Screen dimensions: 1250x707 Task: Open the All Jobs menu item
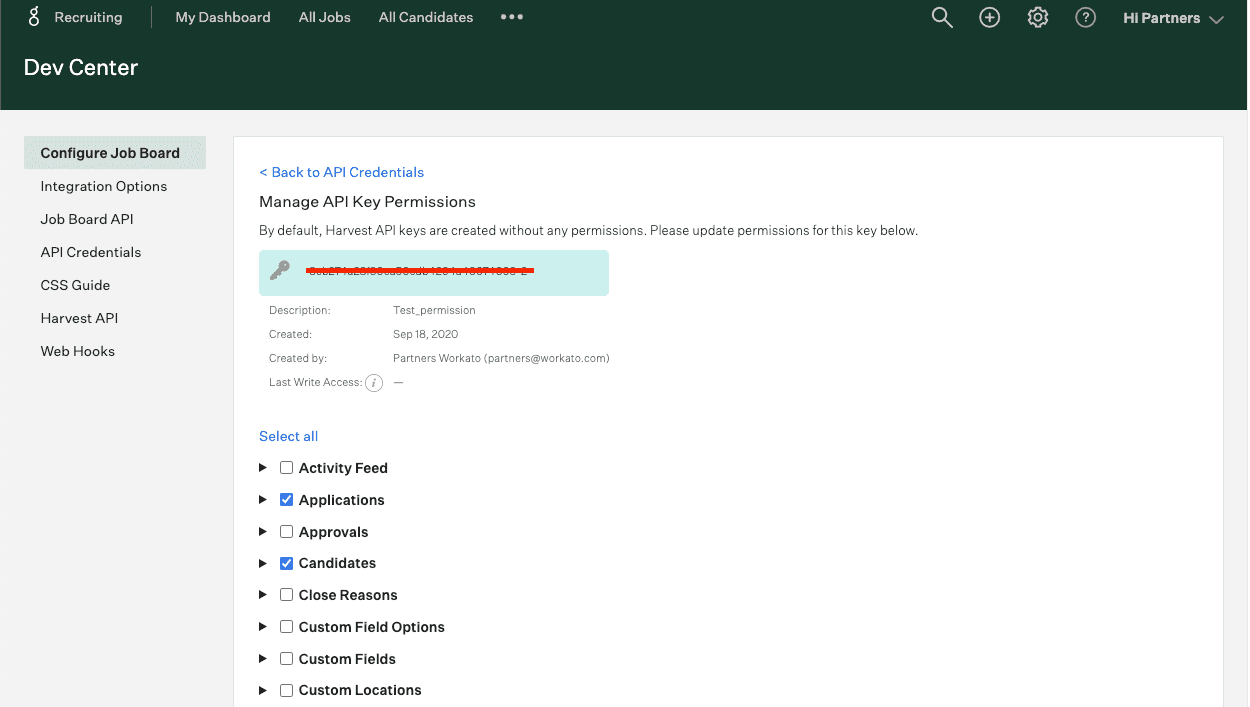click(x=324, y=17)
